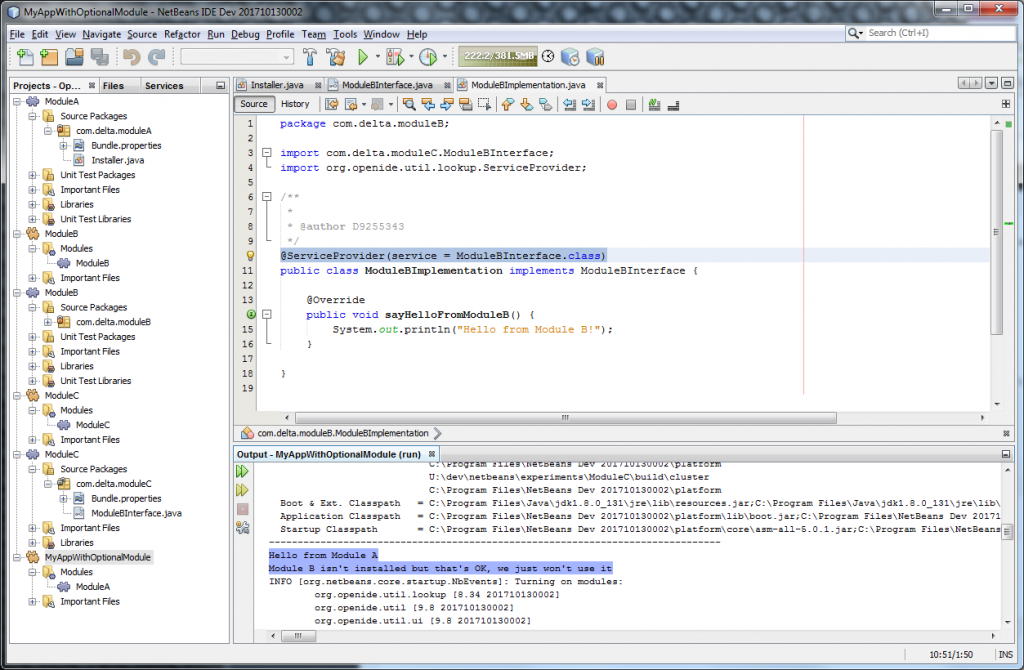
Task: Switch to the Services tab
Action: (x=164, y=86)
